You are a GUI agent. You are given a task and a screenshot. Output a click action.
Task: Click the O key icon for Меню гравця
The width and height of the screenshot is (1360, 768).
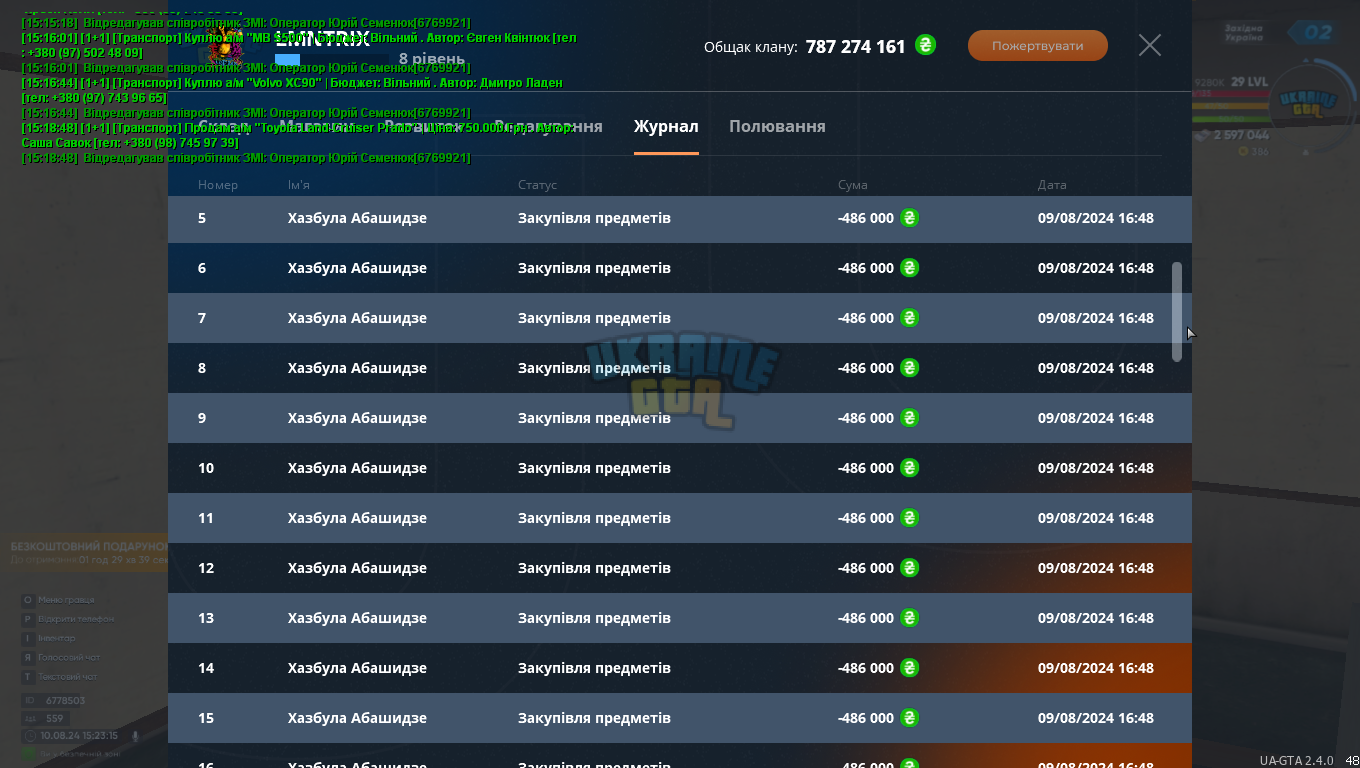(x=28, y=600)
